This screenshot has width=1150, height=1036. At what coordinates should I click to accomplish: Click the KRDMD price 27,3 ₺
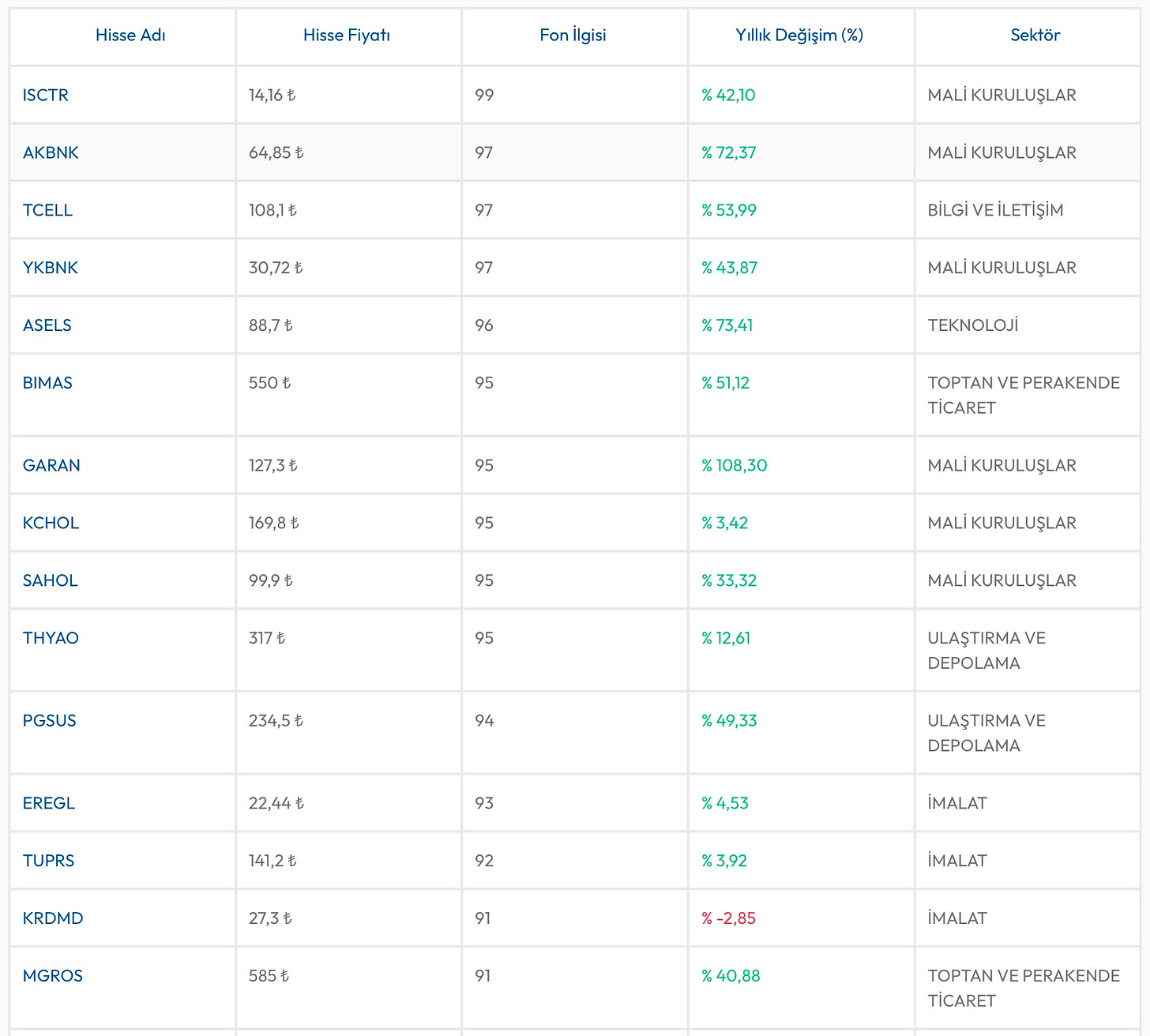271,918
